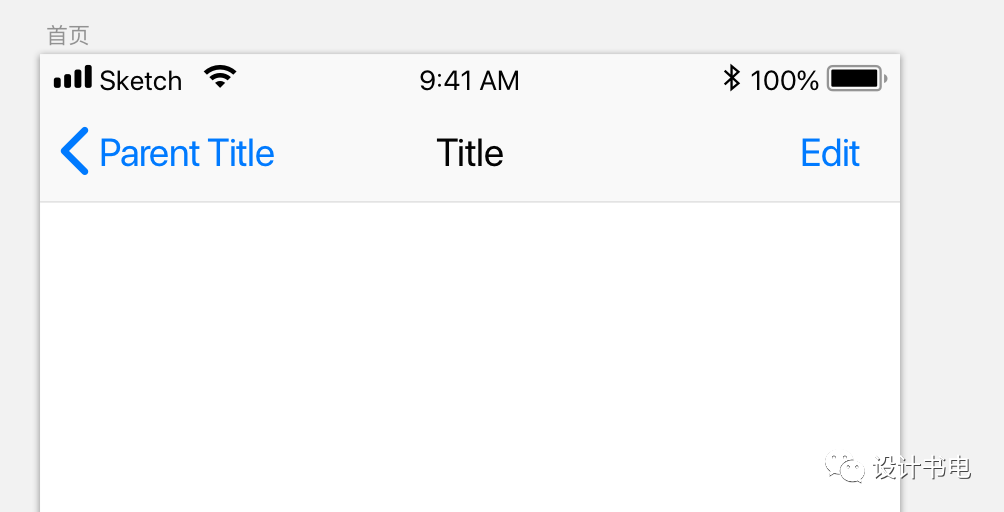
Task: Select the 首页 artboard label
Action: tap(68, 36)
